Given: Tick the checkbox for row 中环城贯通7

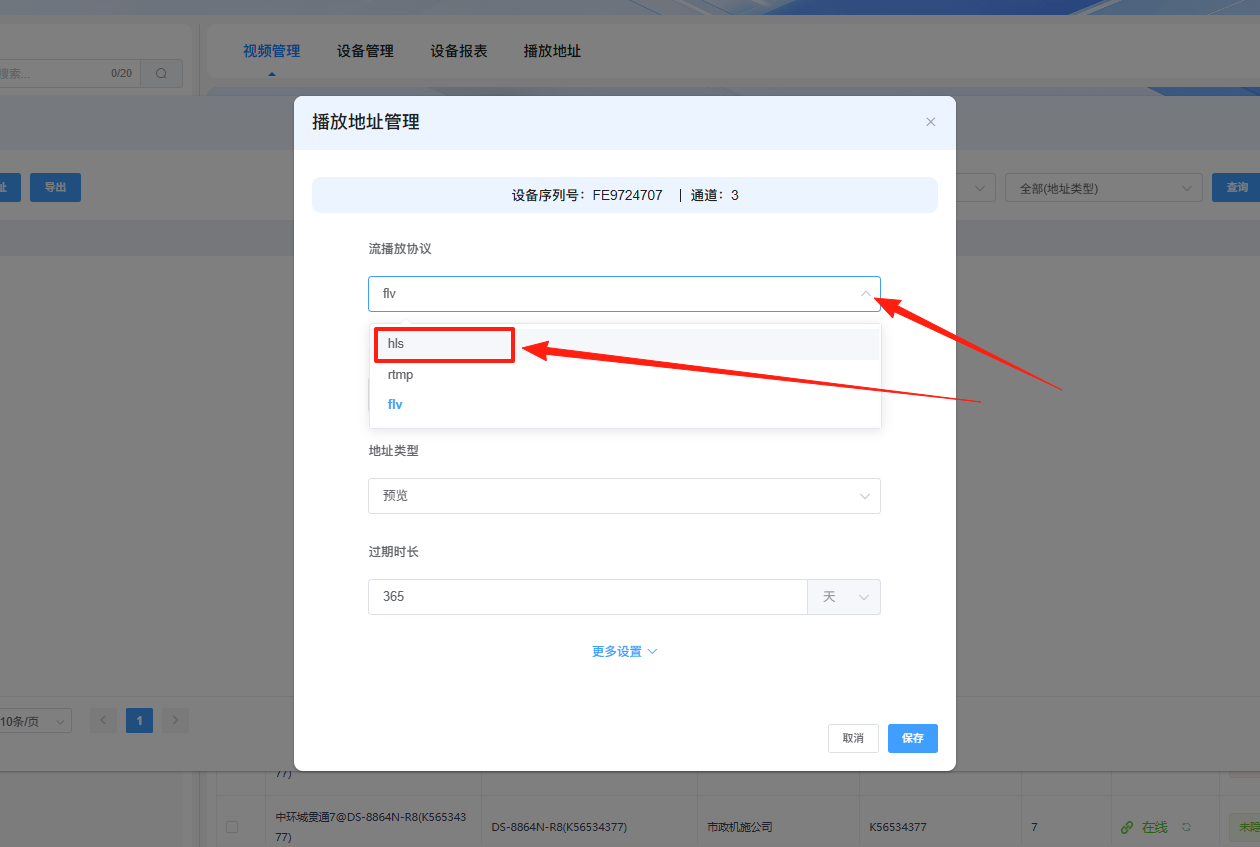Looking at the screenshot, I should click(x=232, y=827).
